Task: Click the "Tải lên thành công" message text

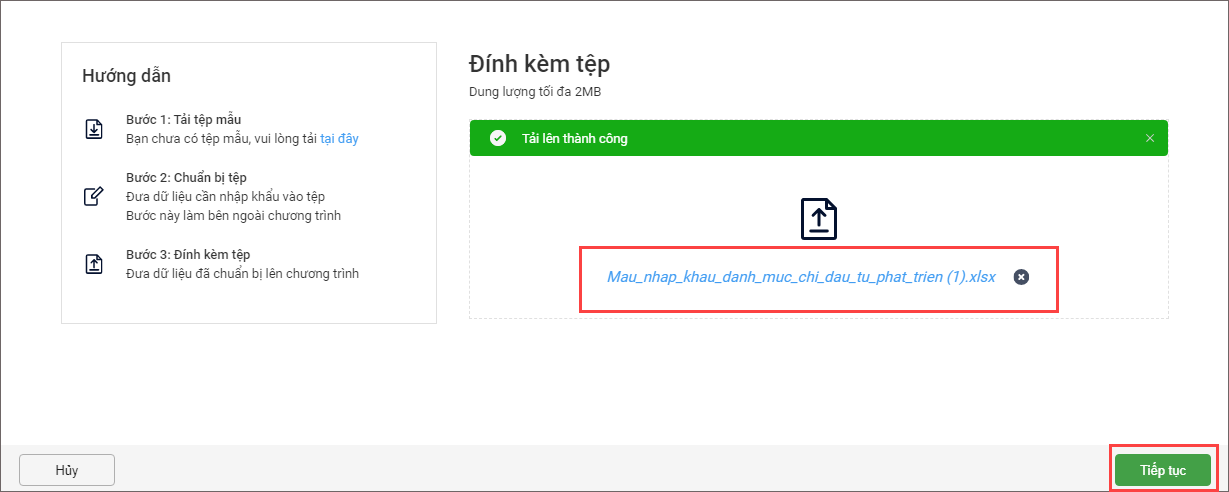Action: pyautogui.click(x=575, y=139)
